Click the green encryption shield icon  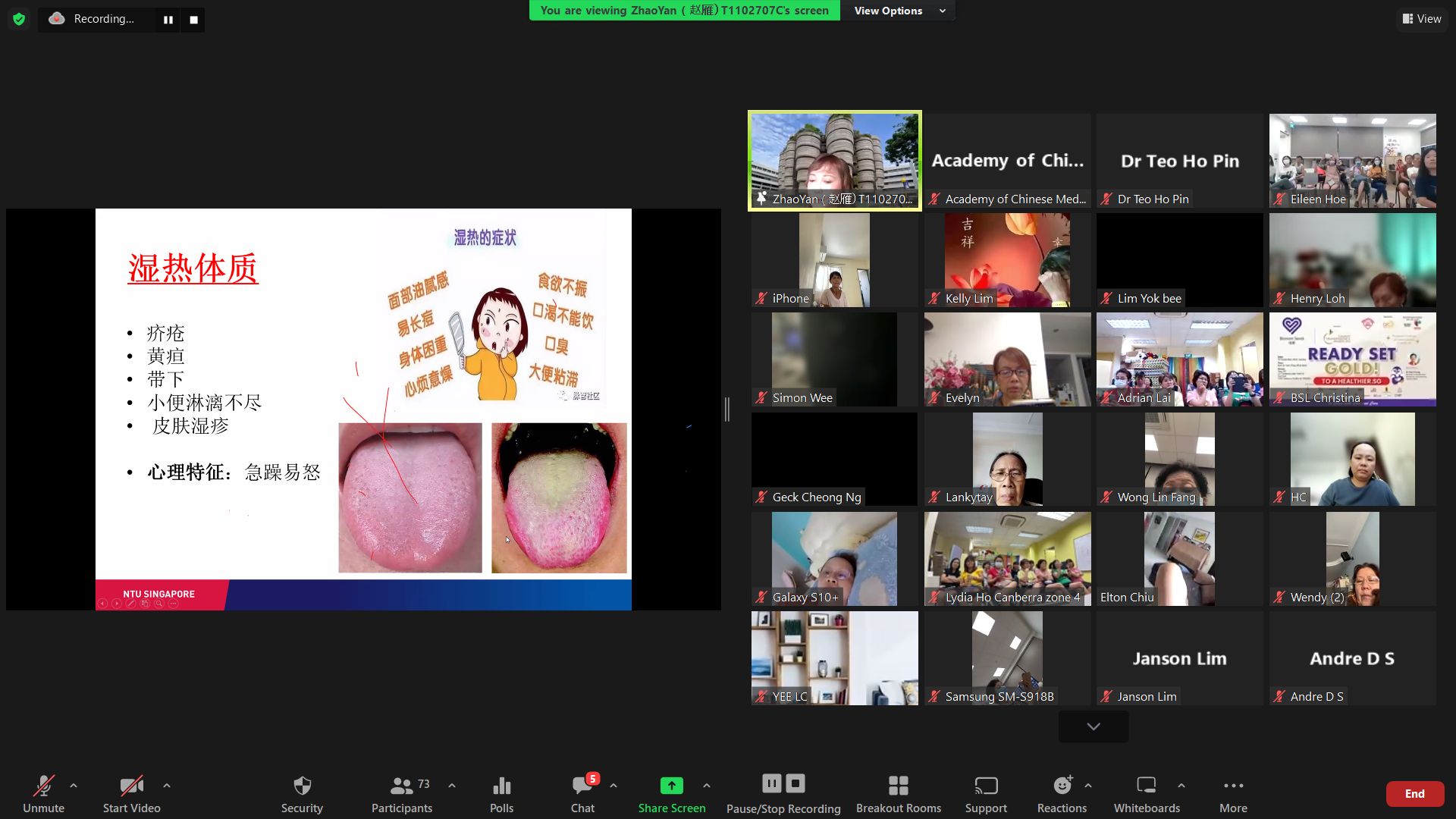tap(19, 19)
